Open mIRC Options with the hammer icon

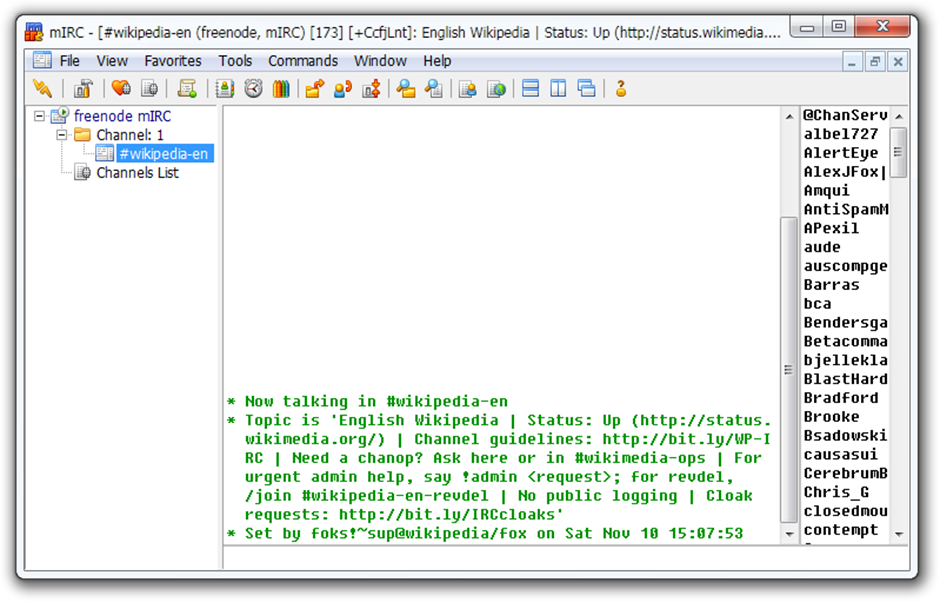pos(82,89)
